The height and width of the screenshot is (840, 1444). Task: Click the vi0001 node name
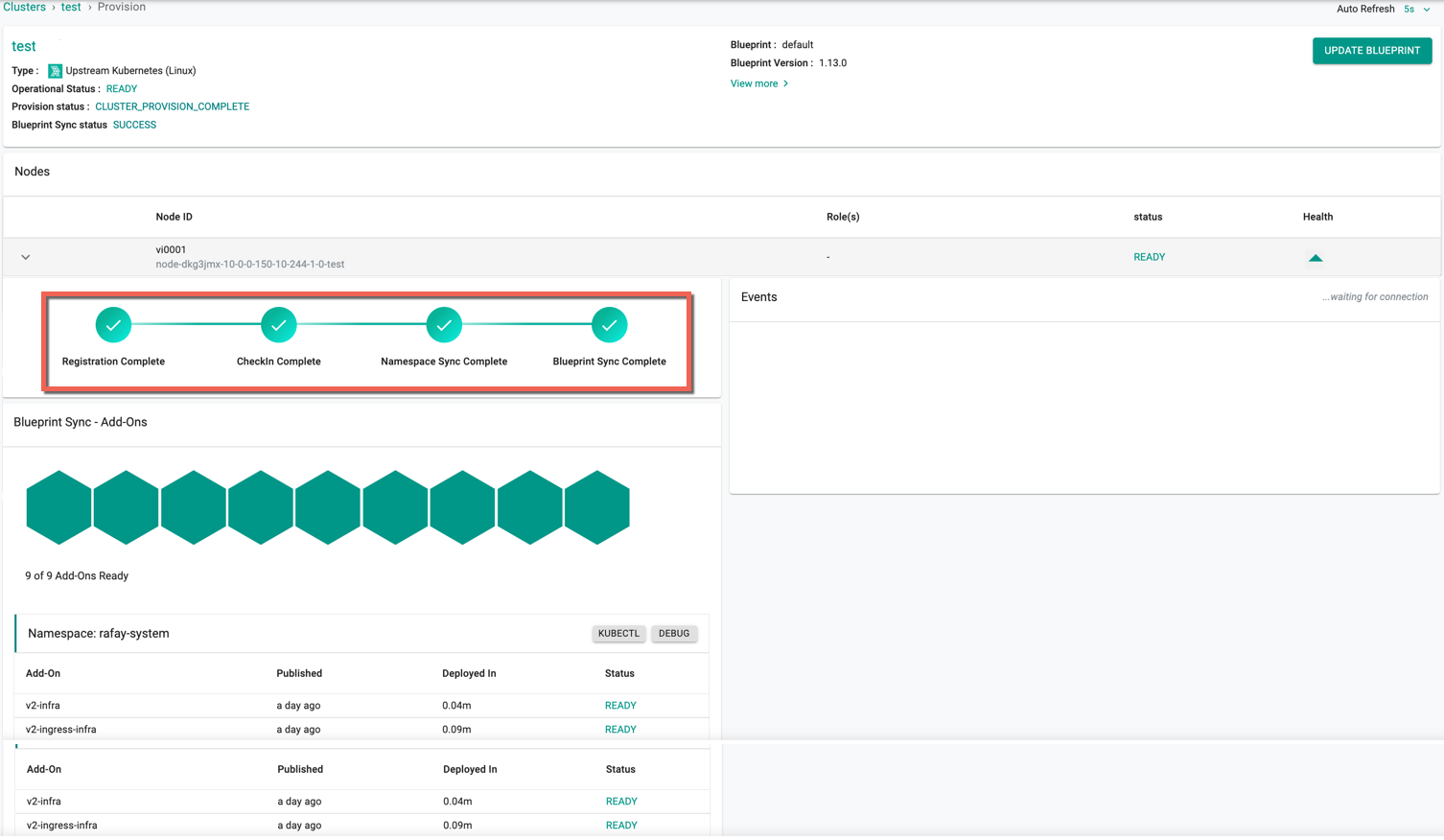click(x=171, y=249)
